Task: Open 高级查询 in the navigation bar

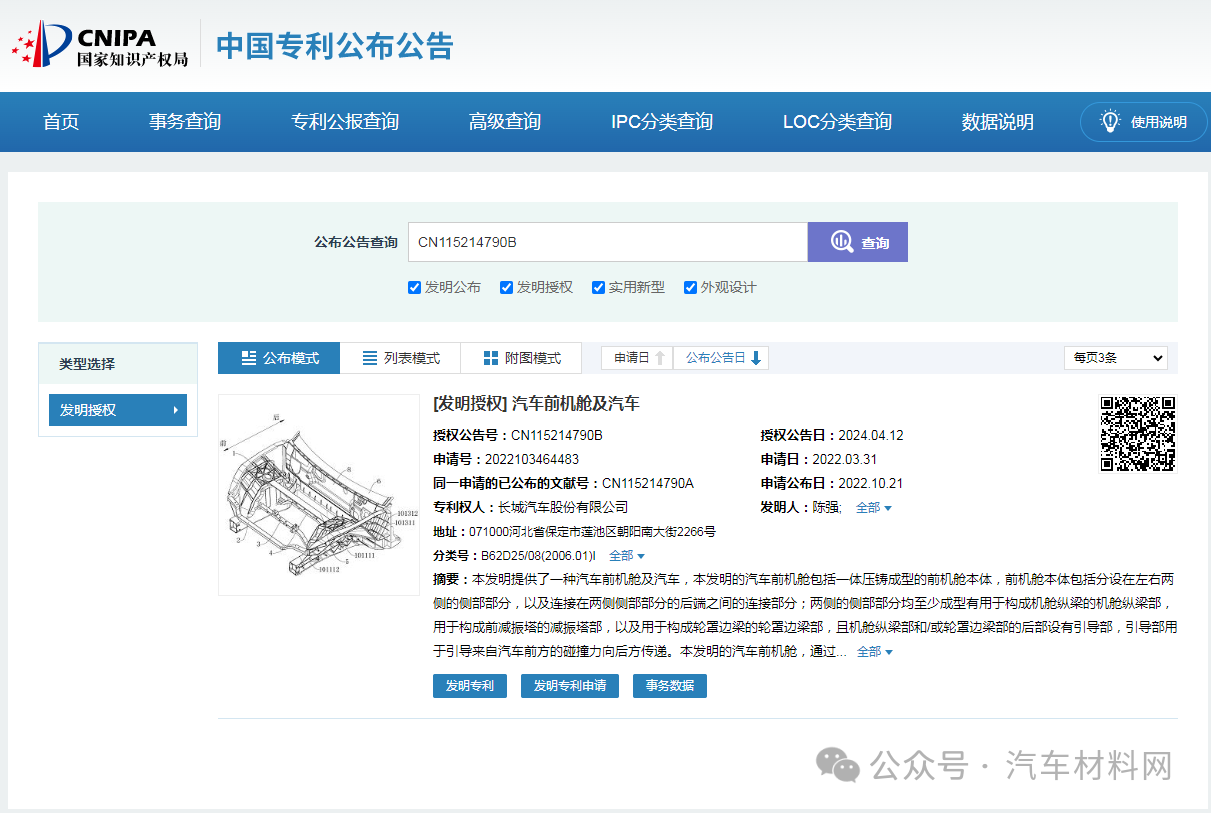Action: [x=505, y=122]
